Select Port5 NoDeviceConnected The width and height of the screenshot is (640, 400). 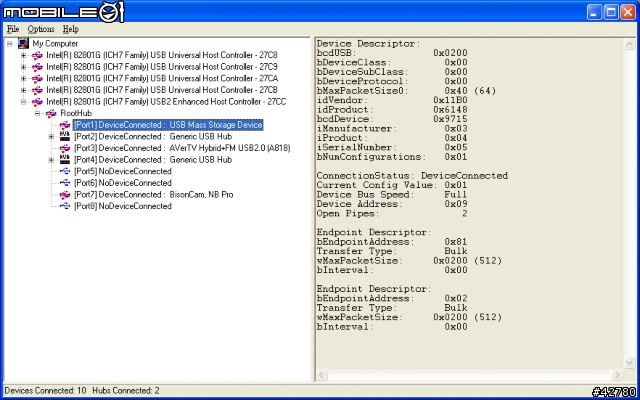coord(122,171)
